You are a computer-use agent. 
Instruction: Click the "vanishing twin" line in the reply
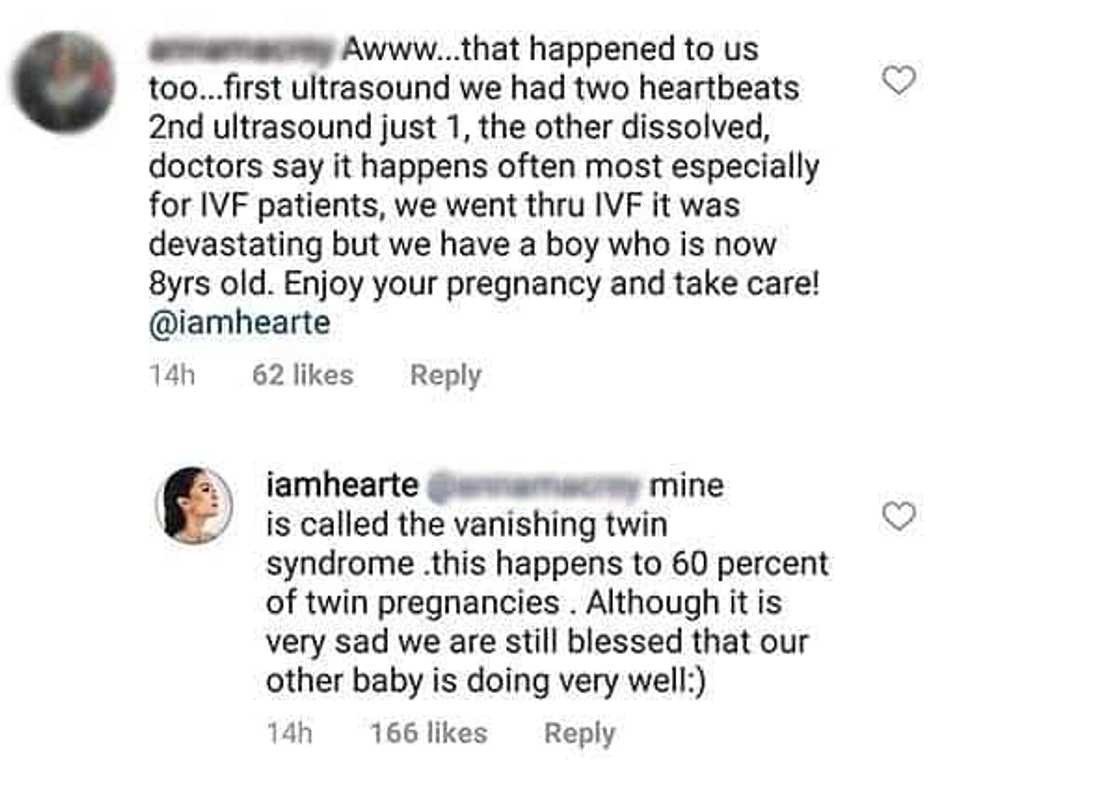pyautogui.click(x=466, y=524)
